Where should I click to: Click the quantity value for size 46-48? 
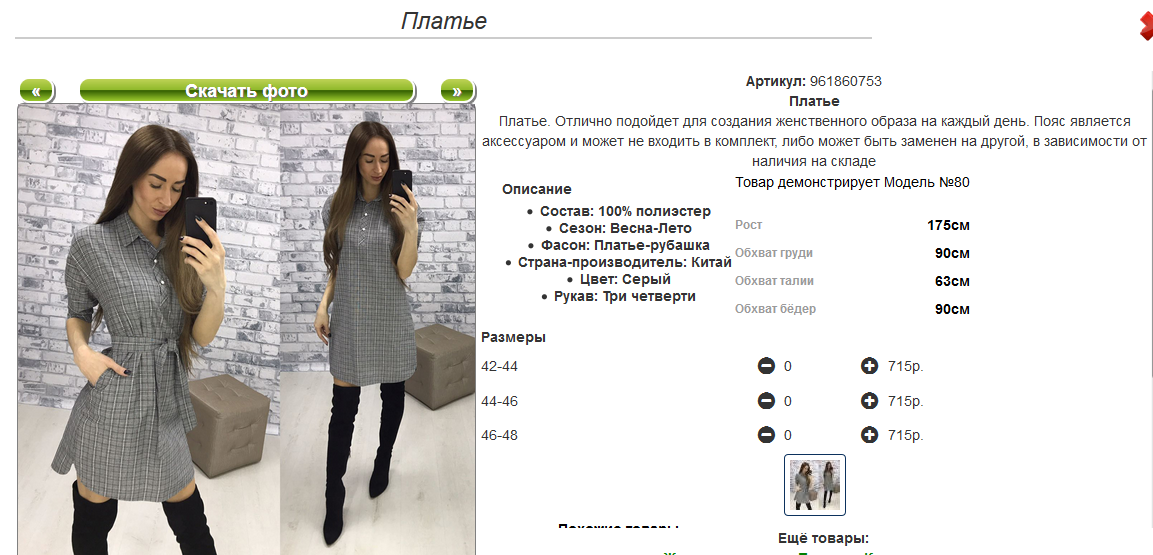pos(788,436)
